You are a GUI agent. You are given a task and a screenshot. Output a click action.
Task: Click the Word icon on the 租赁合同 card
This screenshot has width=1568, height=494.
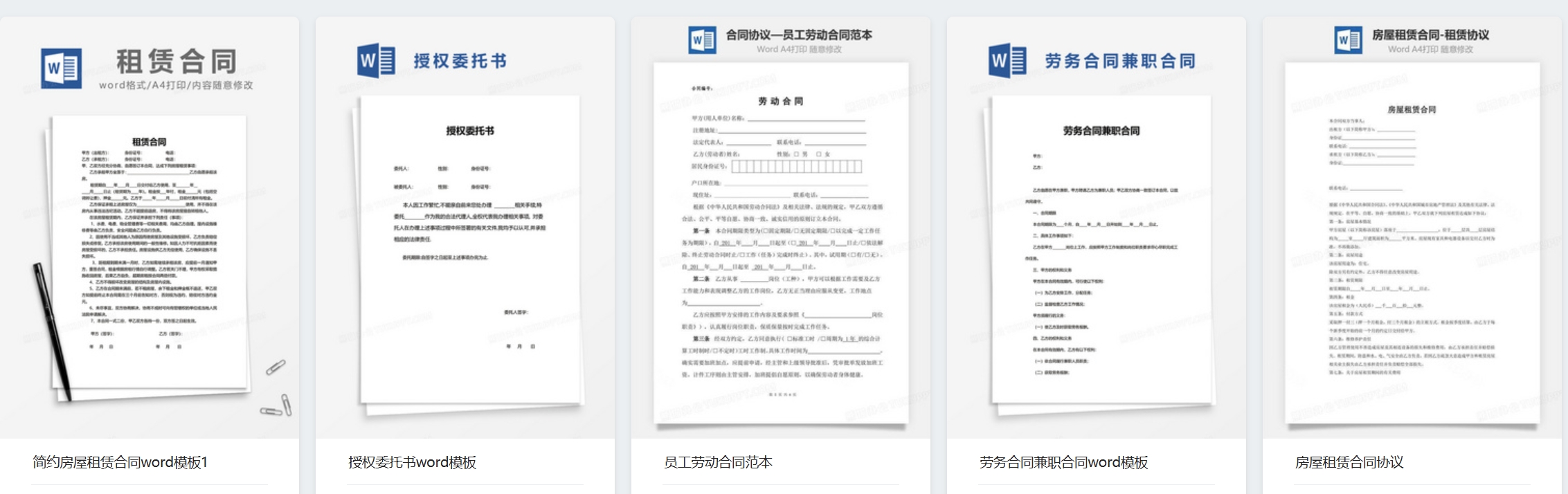(x=61, y=68)
